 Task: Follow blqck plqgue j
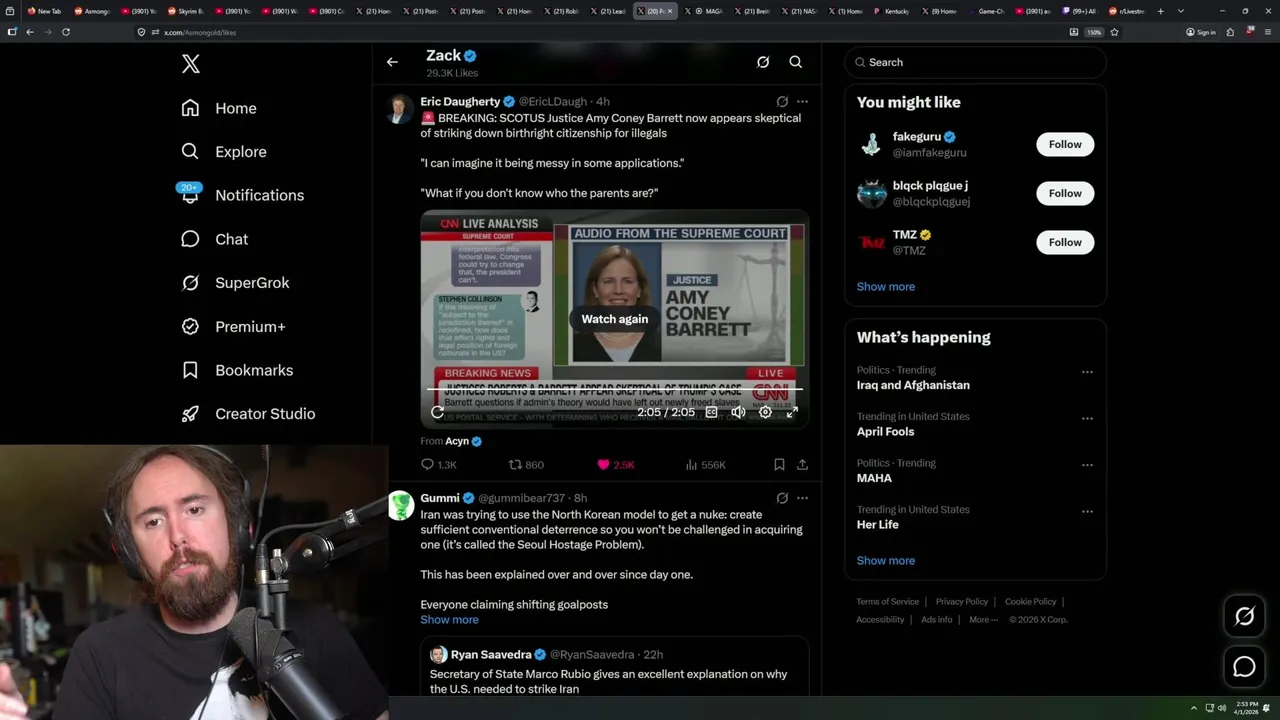point(1065,193)
